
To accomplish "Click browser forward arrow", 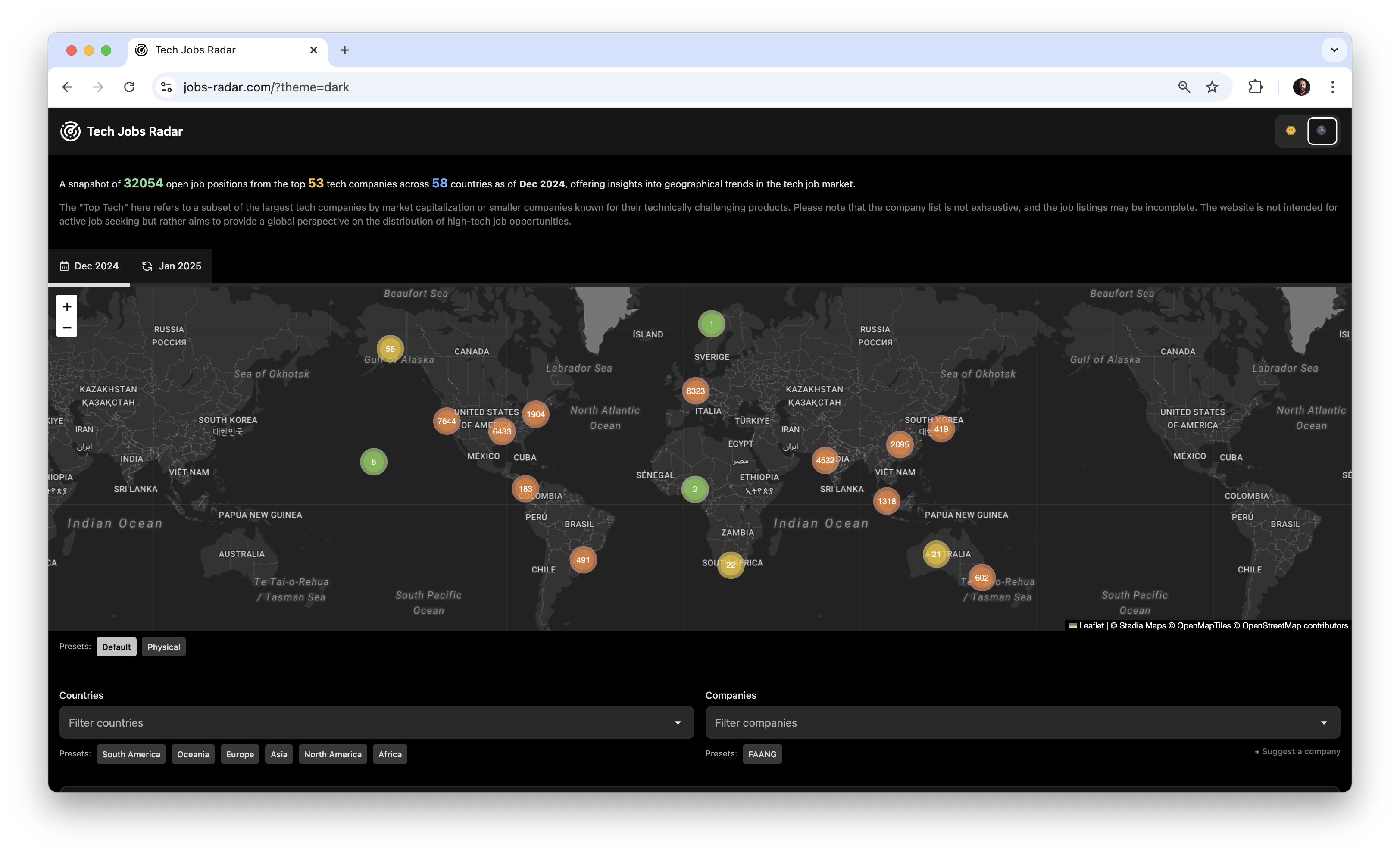I will click(98, 87).
